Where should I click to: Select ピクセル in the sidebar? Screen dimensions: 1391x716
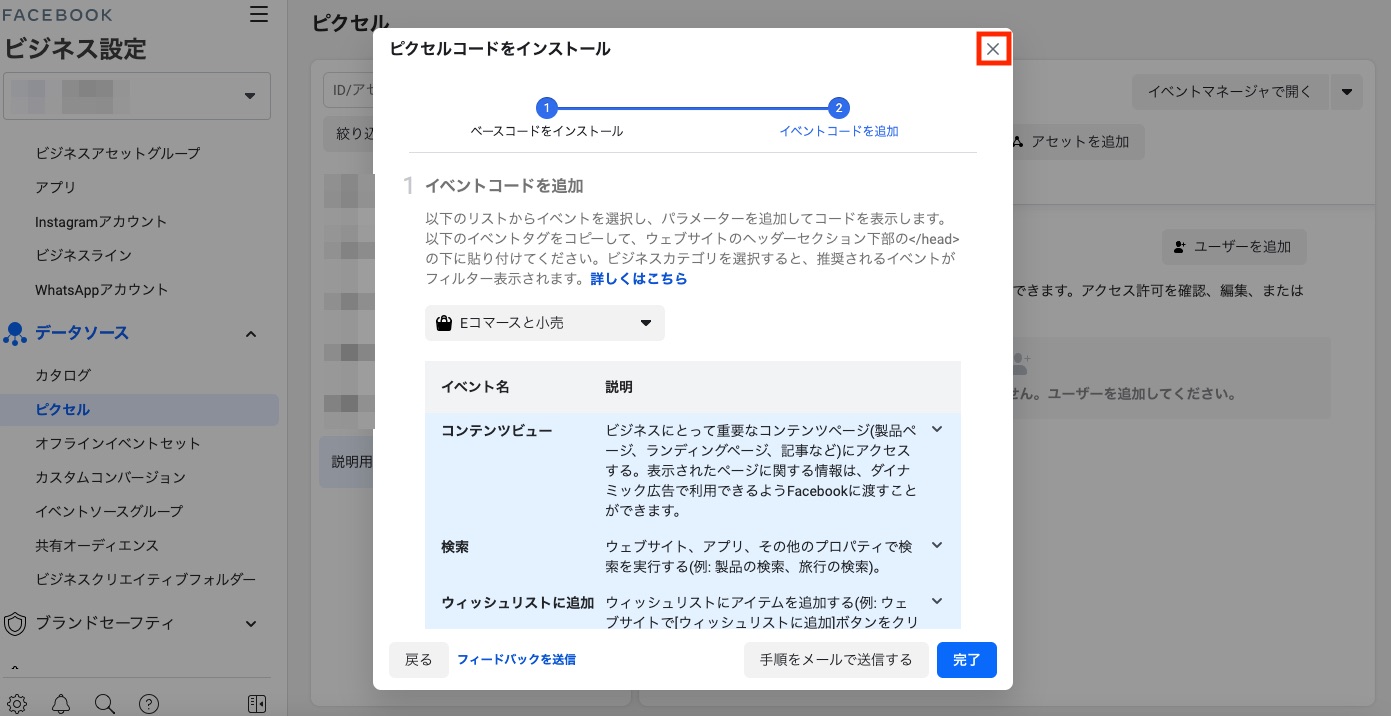[x=139, y=409]
